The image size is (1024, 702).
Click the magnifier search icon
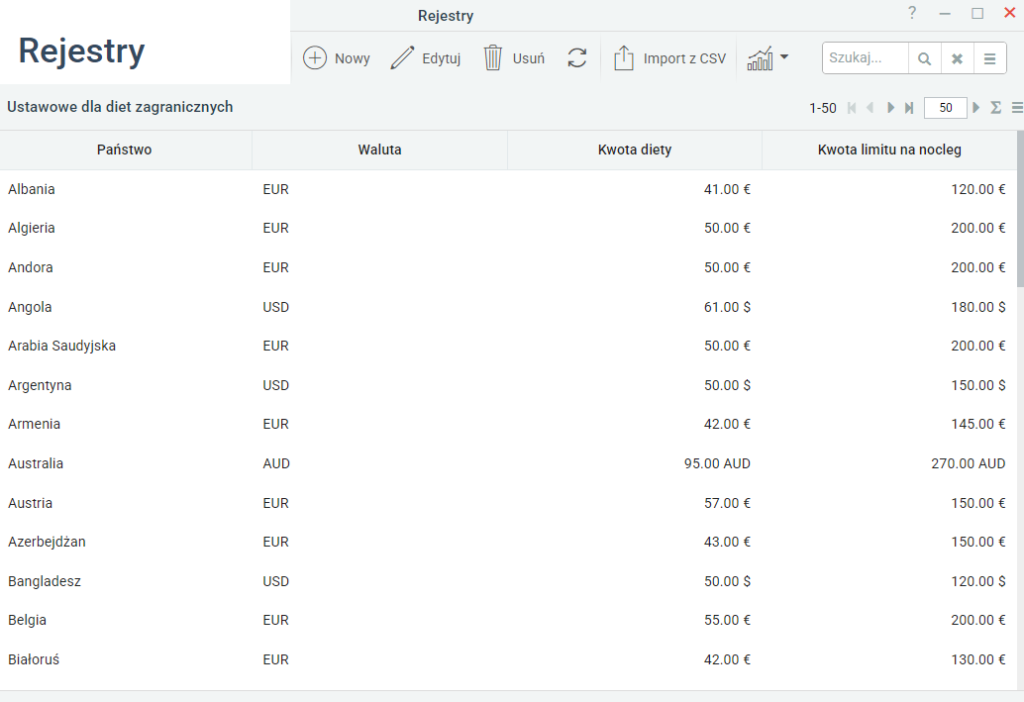point(924,59)
